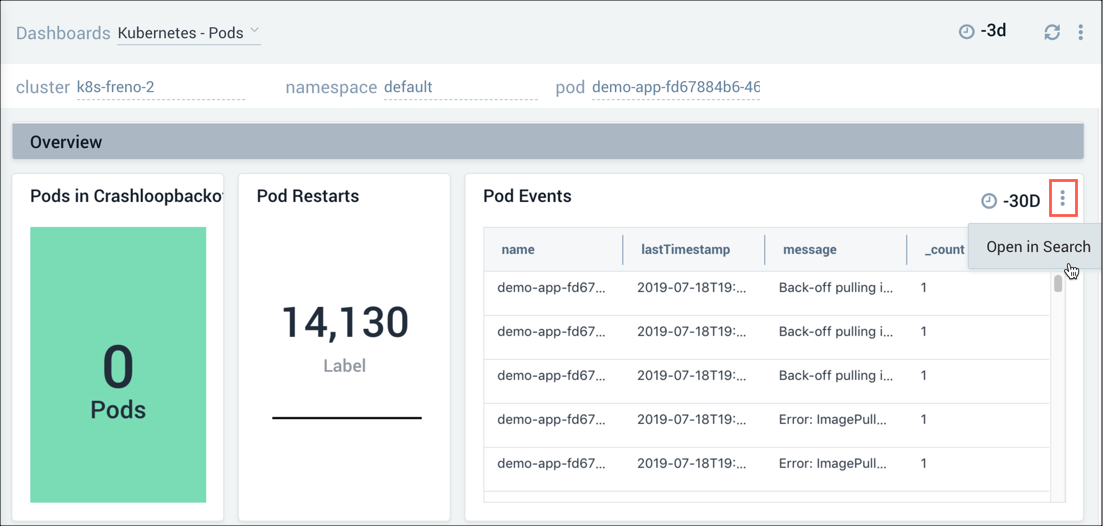Screen dimensions: 1104x526
Task: Open the dashboard three-dot options menu
Action: coord(1080,32)
